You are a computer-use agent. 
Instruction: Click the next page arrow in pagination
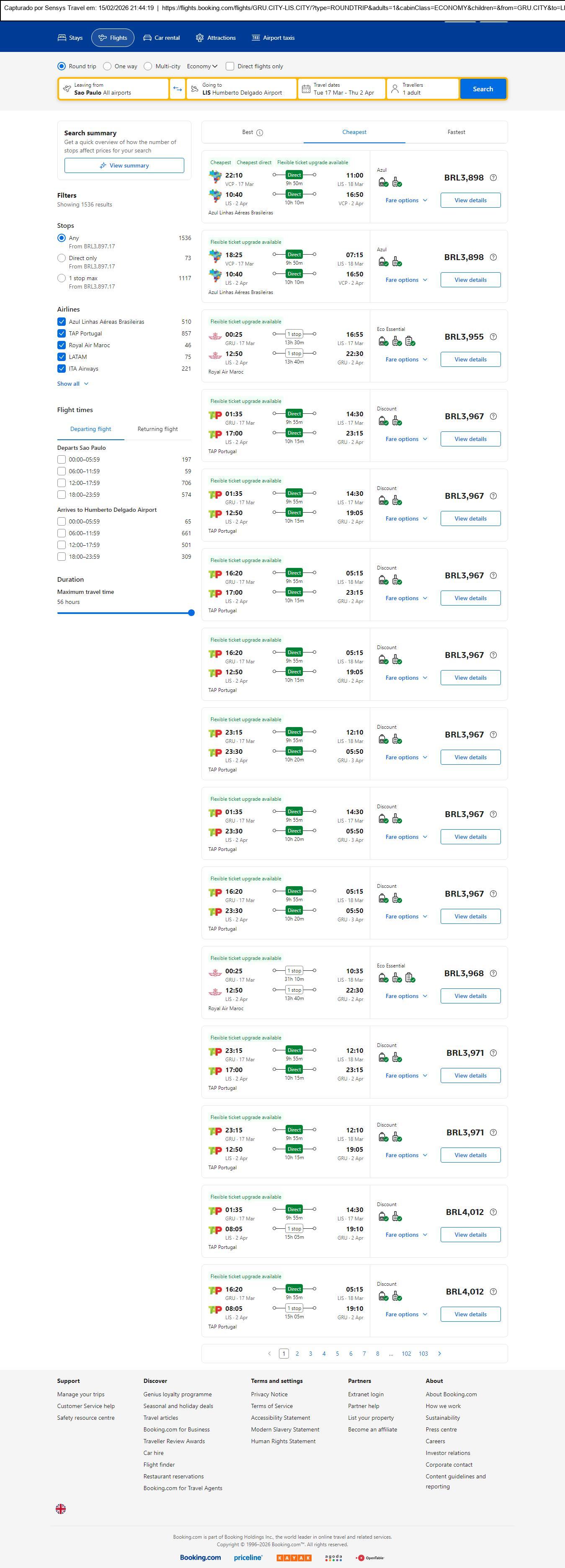point(440,1353)
